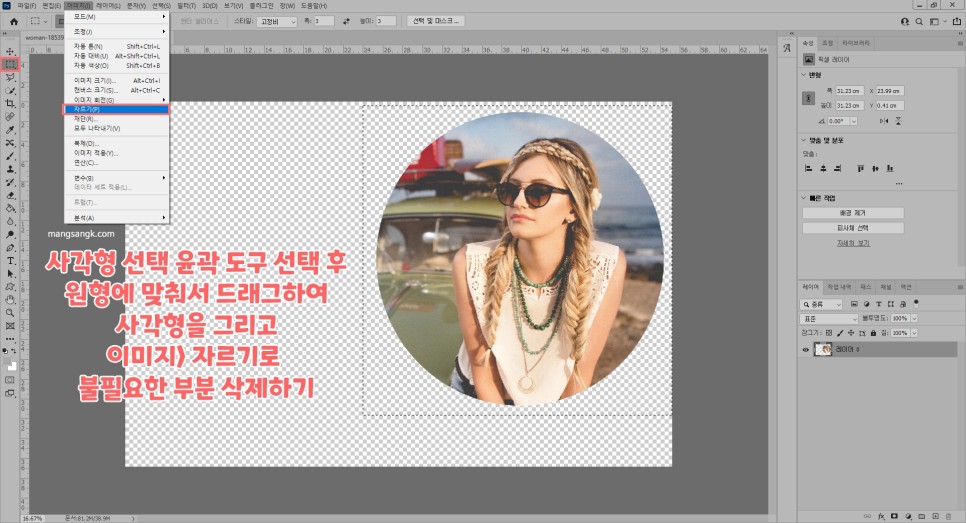Choose 캔버스 크기 in Image menu
This screenshot has height=523, width=966.
[116, 90]
